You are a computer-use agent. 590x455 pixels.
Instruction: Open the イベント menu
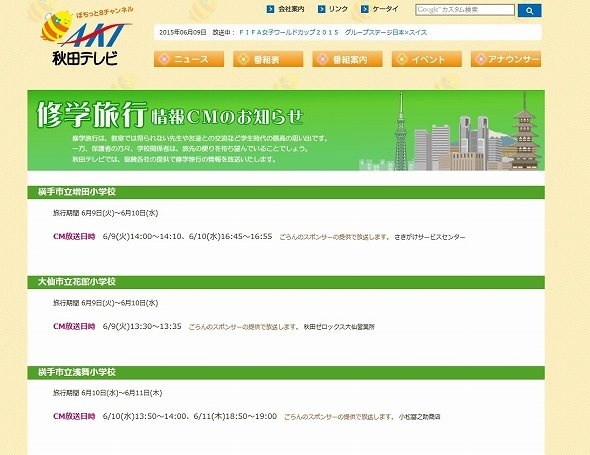427,59
